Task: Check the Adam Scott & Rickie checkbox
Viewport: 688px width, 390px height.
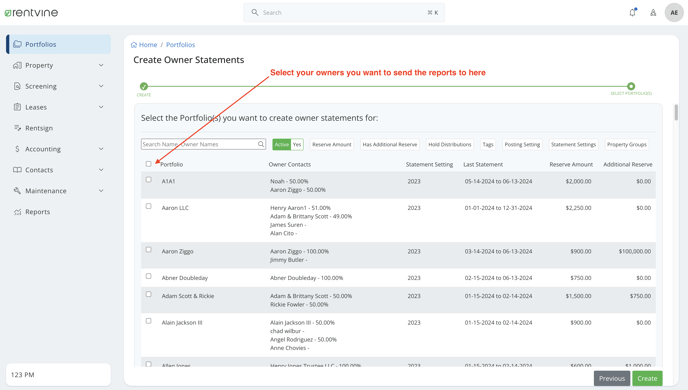Action: (148, 294)
